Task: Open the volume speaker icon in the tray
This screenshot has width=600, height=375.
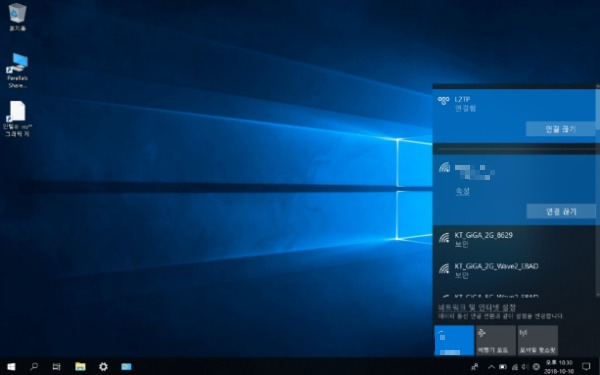Action: pyautogui.click(x=525, y=367)
